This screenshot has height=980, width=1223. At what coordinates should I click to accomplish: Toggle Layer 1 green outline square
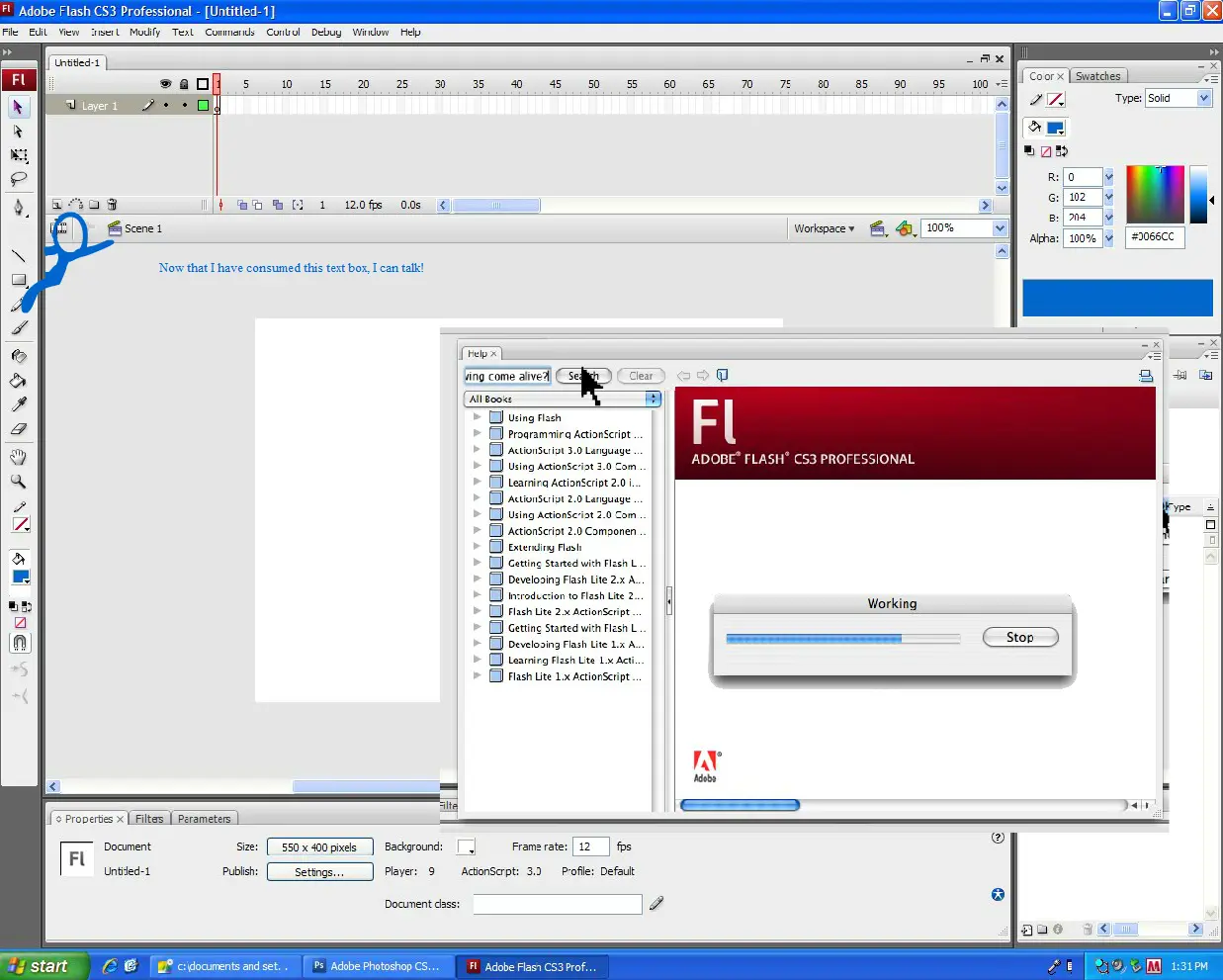pos(203,105)
